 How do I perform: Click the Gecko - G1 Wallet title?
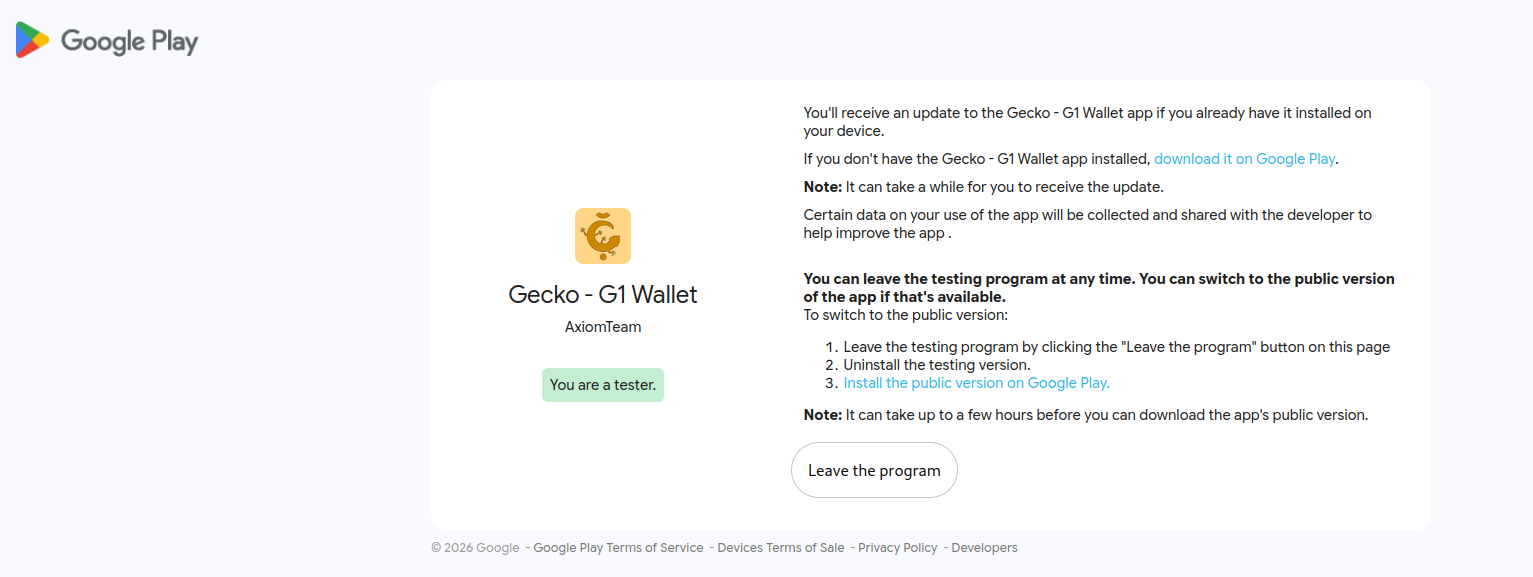tap(603, 295)
